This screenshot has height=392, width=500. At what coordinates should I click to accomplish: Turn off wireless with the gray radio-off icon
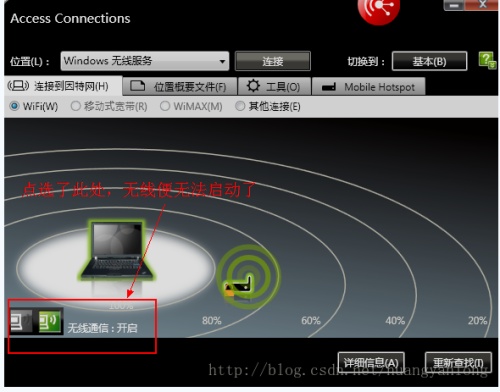pyautogui.click(x=21, y=321)
